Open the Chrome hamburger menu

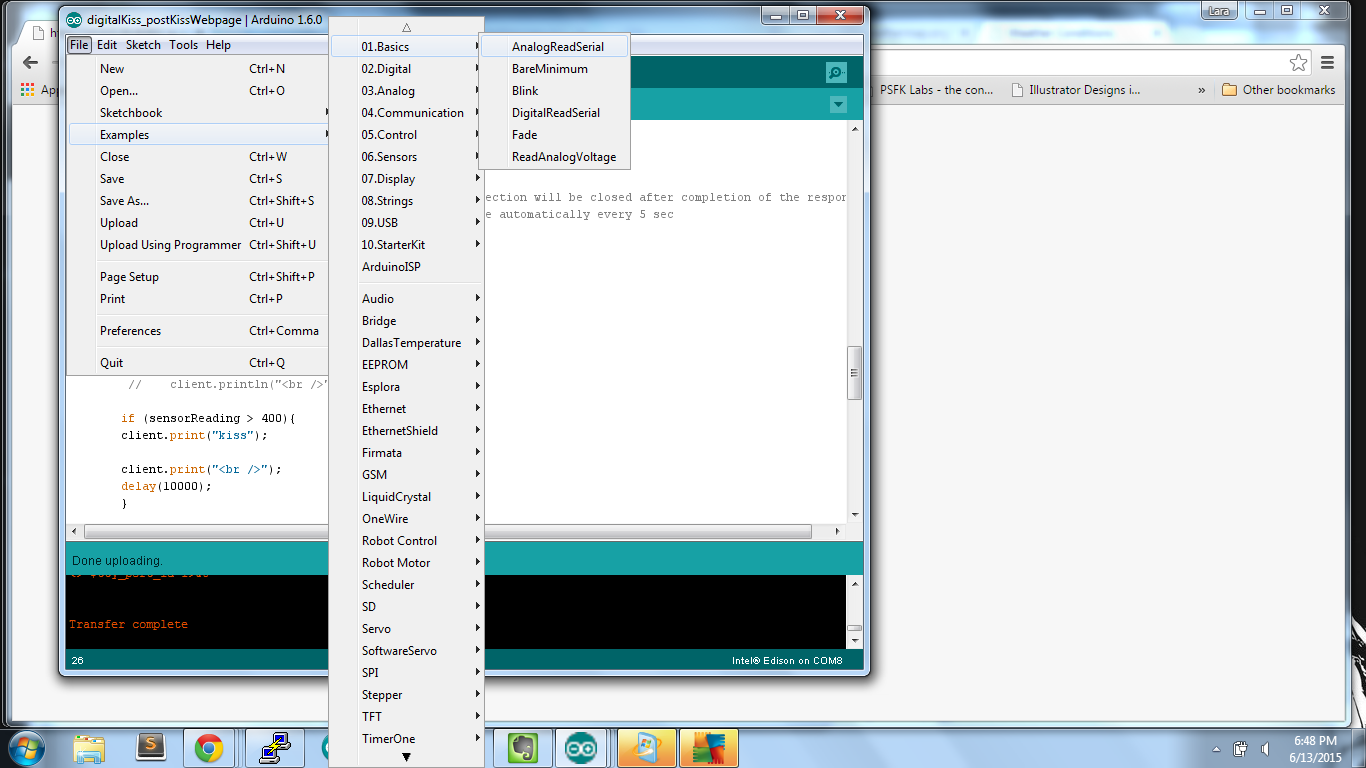(1328, 62)
